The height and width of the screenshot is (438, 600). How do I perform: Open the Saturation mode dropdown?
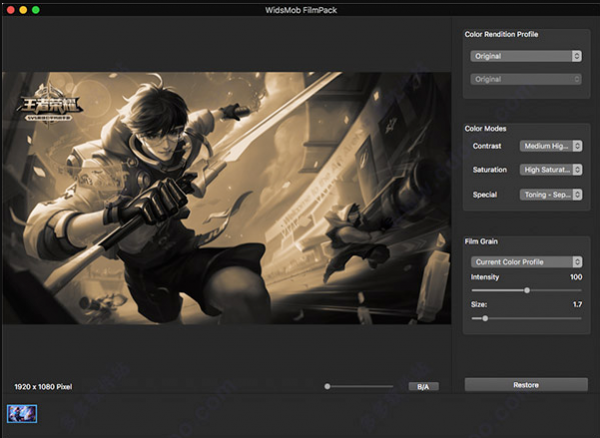pyautogui.click(x=550, y=170)
